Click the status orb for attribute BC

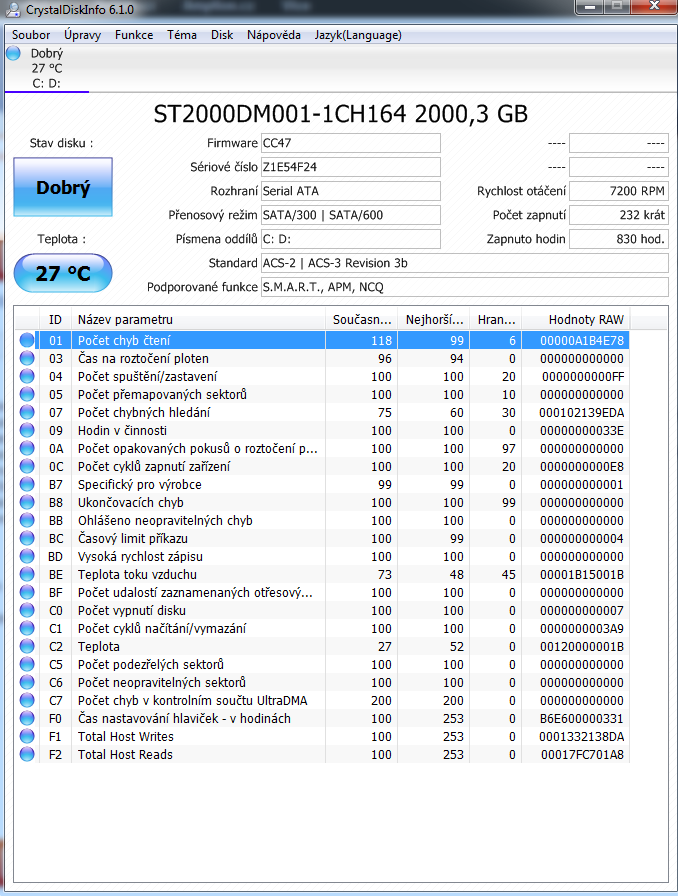pyautogui.click(x=27, y=538)
